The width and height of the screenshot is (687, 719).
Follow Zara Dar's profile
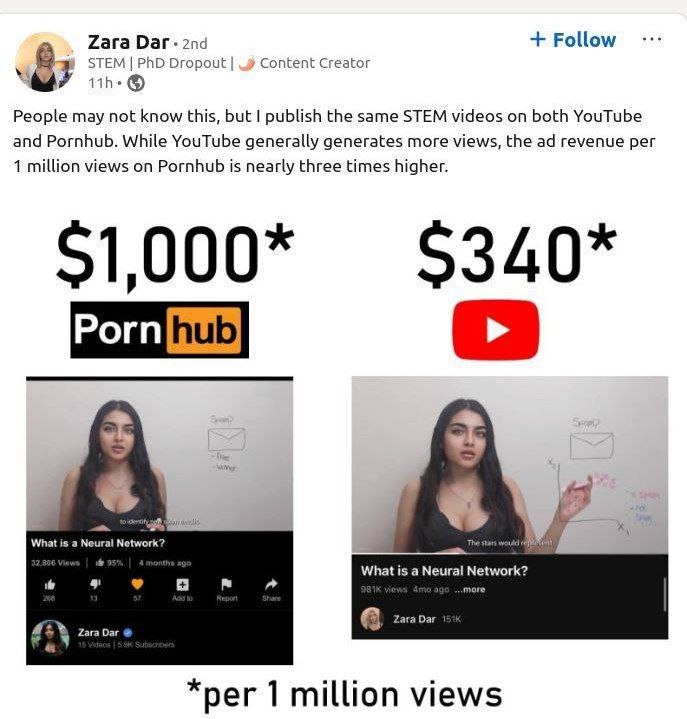click(x=572, y=40)
